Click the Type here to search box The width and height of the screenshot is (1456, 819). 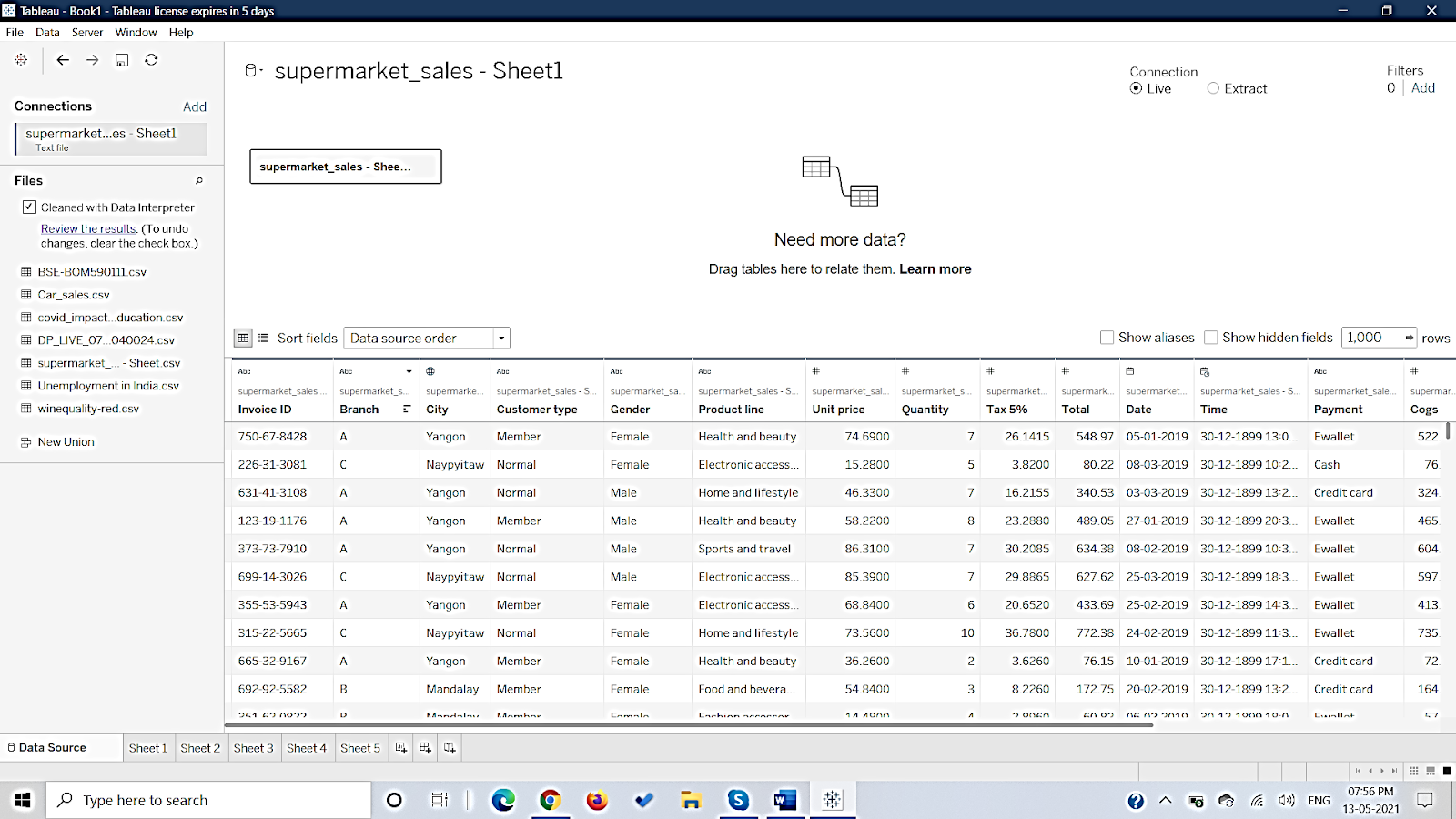click(209, 800)
